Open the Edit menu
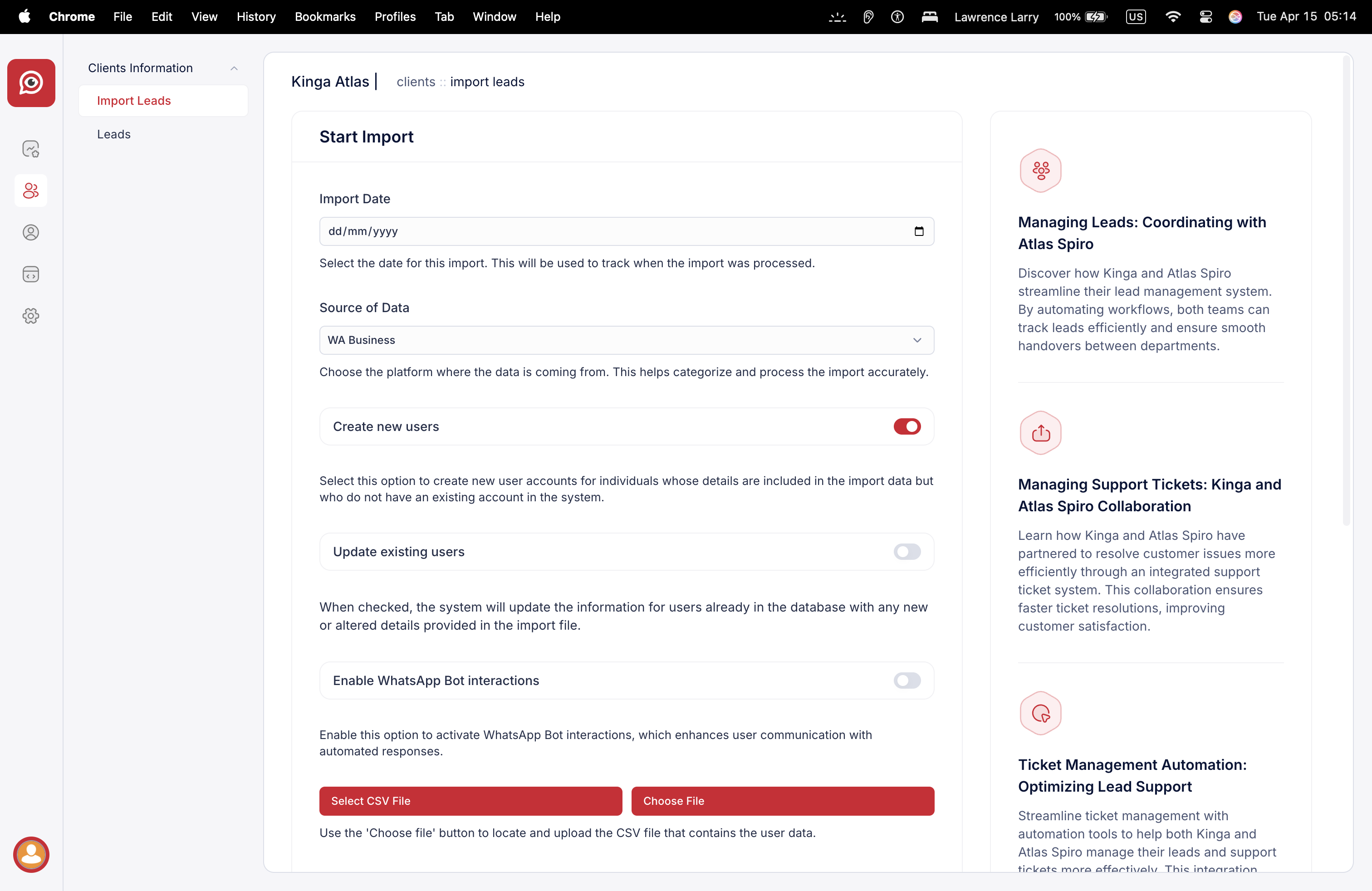The height and width of the screenshot is (891, 1372). tap(162, 17)
